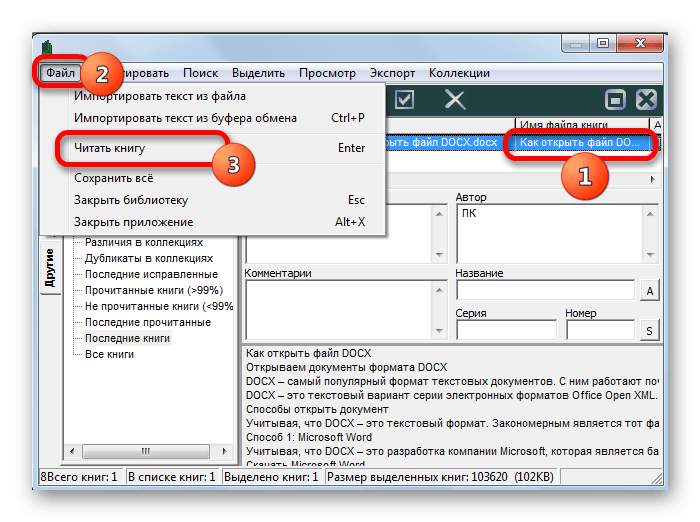The height and width of the screenshot is (522, 700).
Task: Click preview line Способ 1: Microsoft Word
Action: 309,437
